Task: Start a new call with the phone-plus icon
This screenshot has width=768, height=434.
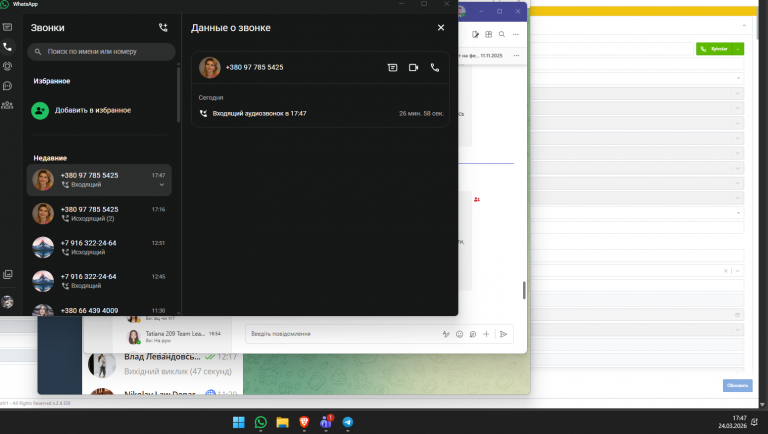Action: 163,28
